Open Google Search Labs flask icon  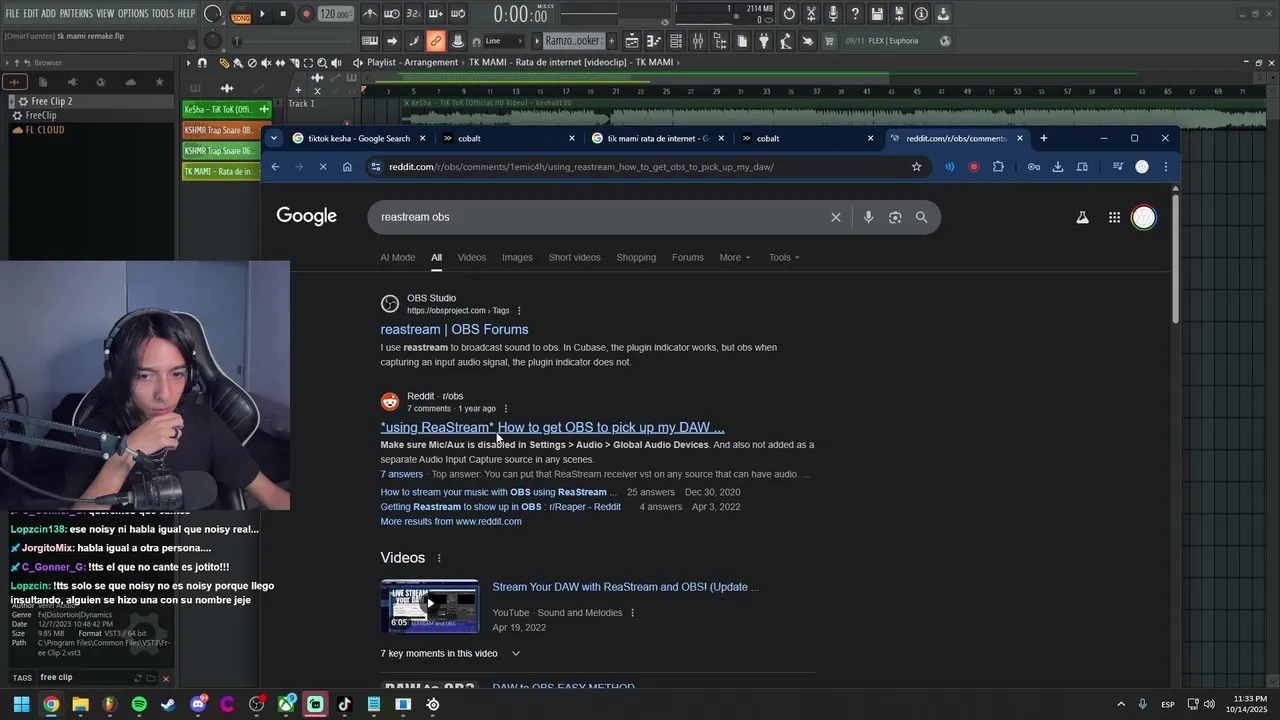[1082, 217]
